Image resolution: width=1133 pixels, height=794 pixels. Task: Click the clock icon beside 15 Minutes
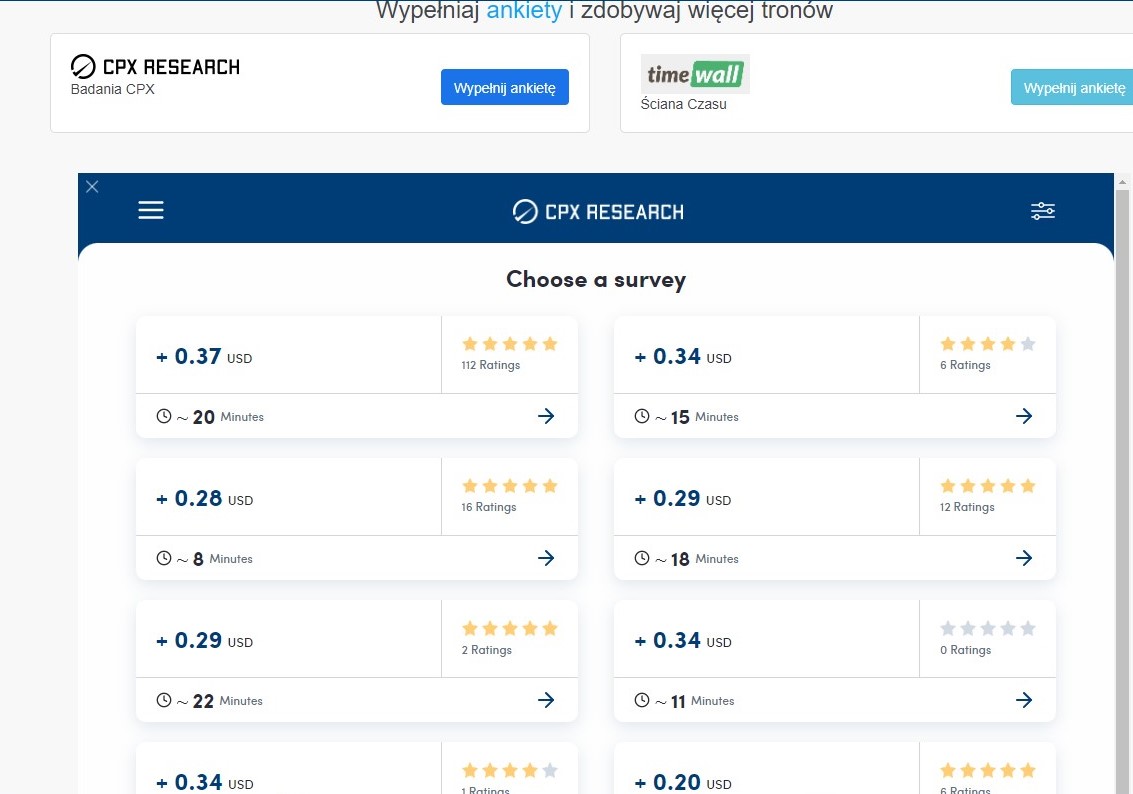[x=642, y=416]
